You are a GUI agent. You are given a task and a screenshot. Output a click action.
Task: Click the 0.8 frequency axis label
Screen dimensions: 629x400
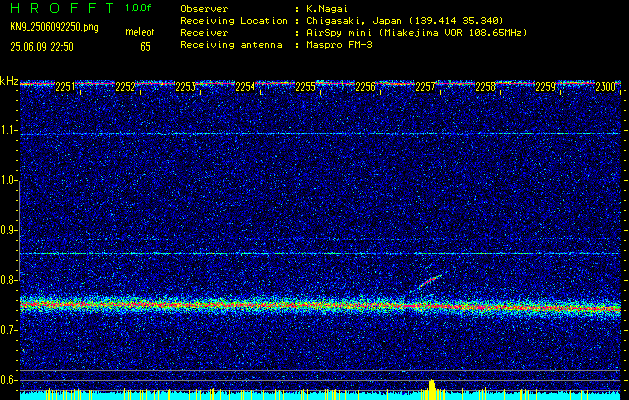(x=8, y=280)
